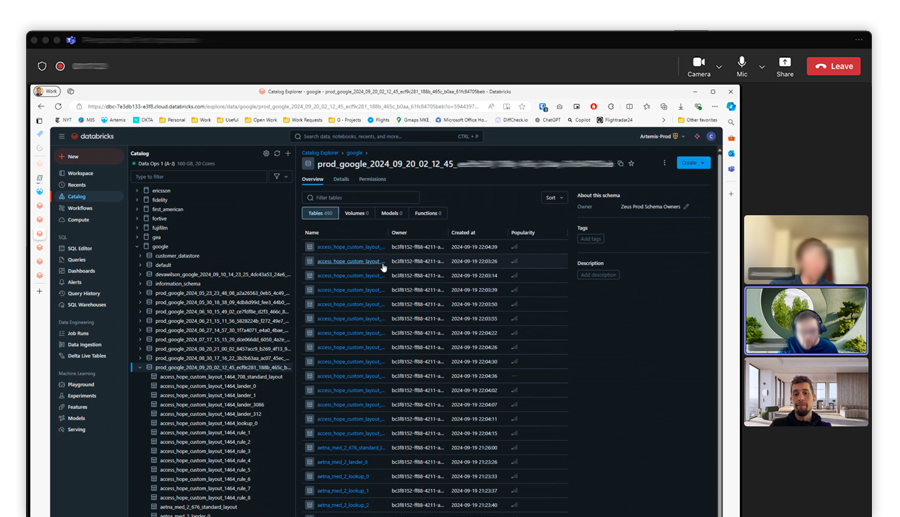Select the Overview tab
The image size is (900, 517).
click(313, 179)
